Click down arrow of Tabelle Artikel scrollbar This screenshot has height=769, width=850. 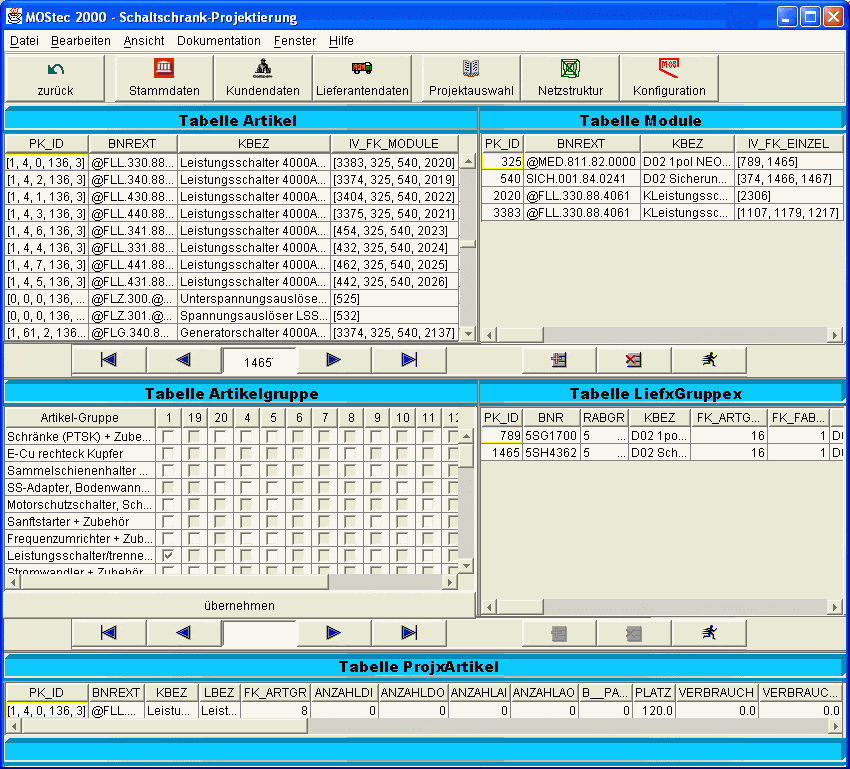click(x=467, y=333)
